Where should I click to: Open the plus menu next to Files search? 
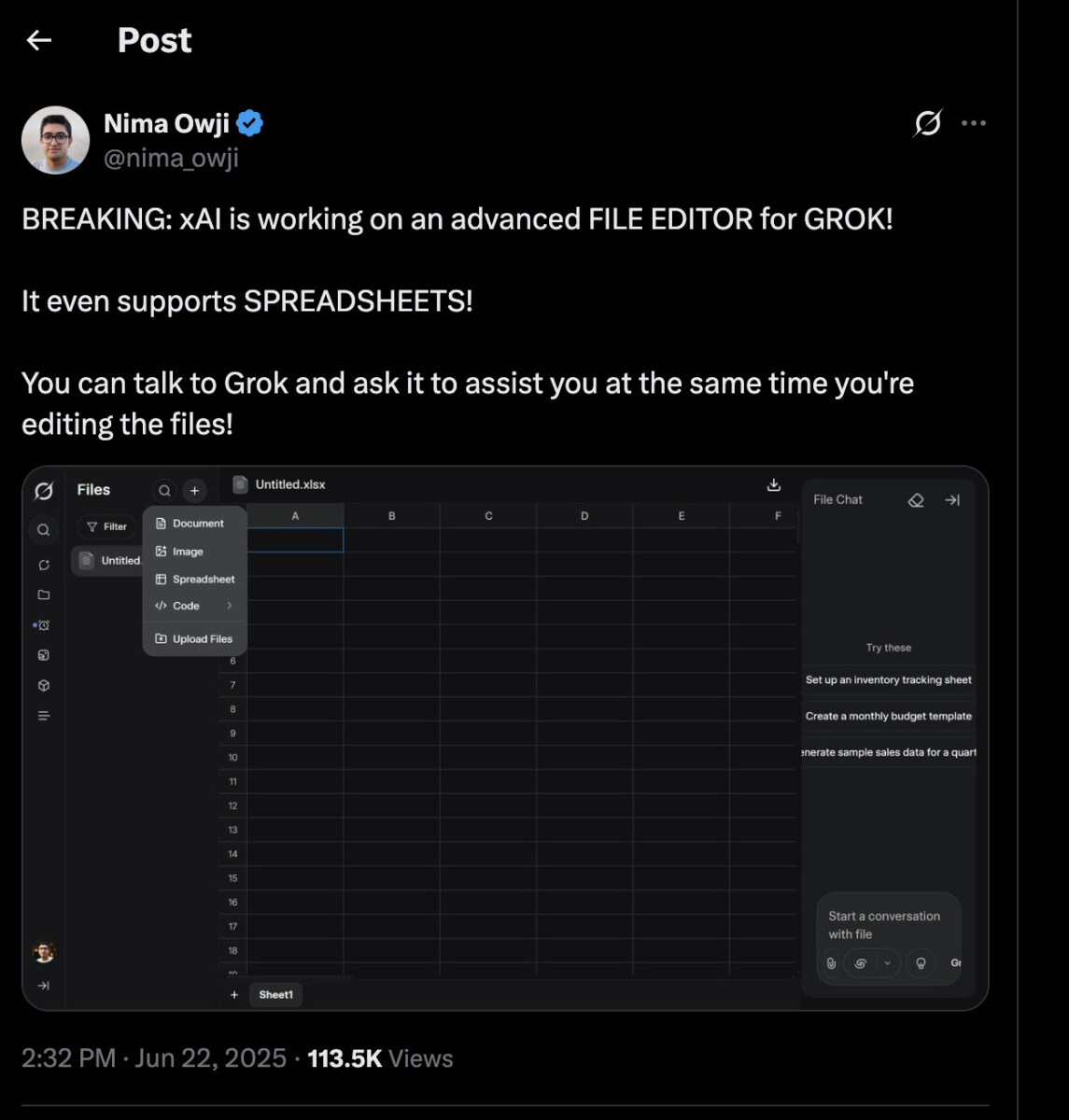tap(194, 490)
